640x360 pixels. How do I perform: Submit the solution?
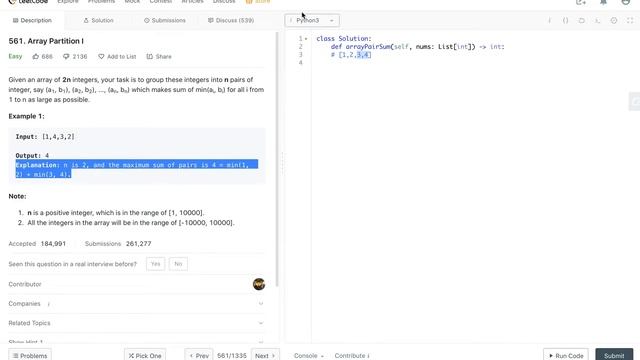pyautogui.click(x=614, y=355)
